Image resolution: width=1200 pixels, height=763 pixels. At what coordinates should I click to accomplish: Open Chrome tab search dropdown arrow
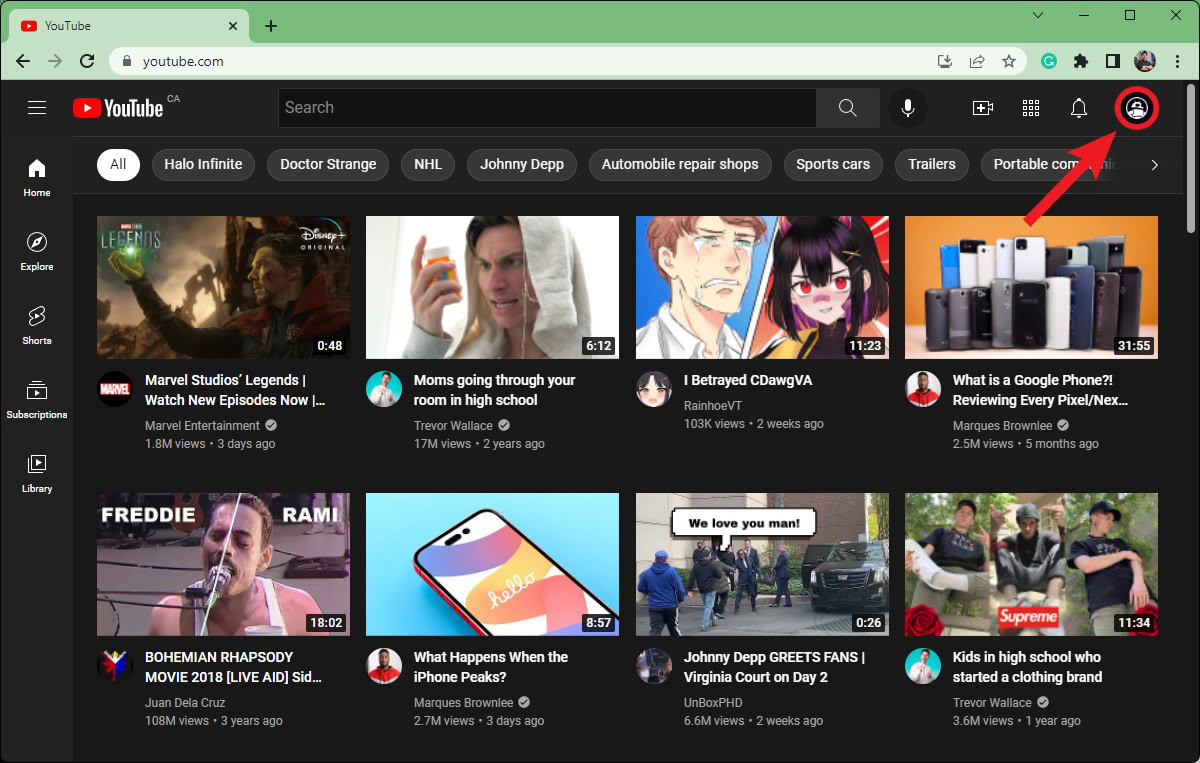point(1038,15)
